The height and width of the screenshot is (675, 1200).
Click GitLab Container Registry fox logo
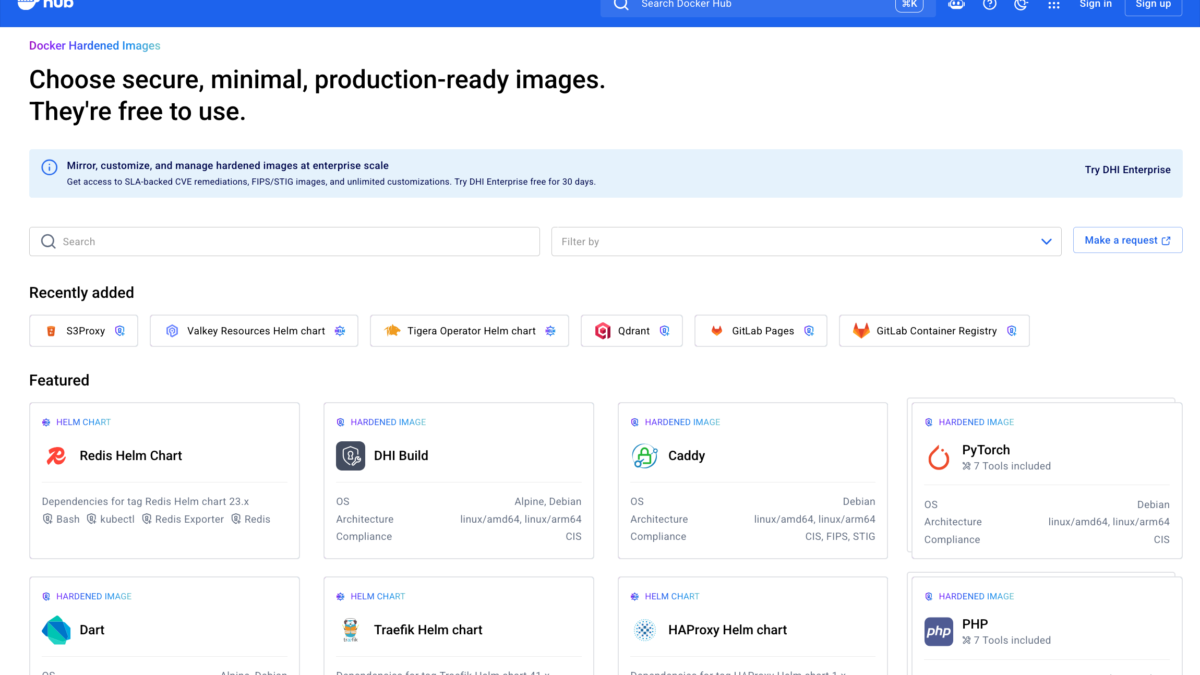point(861,331)
